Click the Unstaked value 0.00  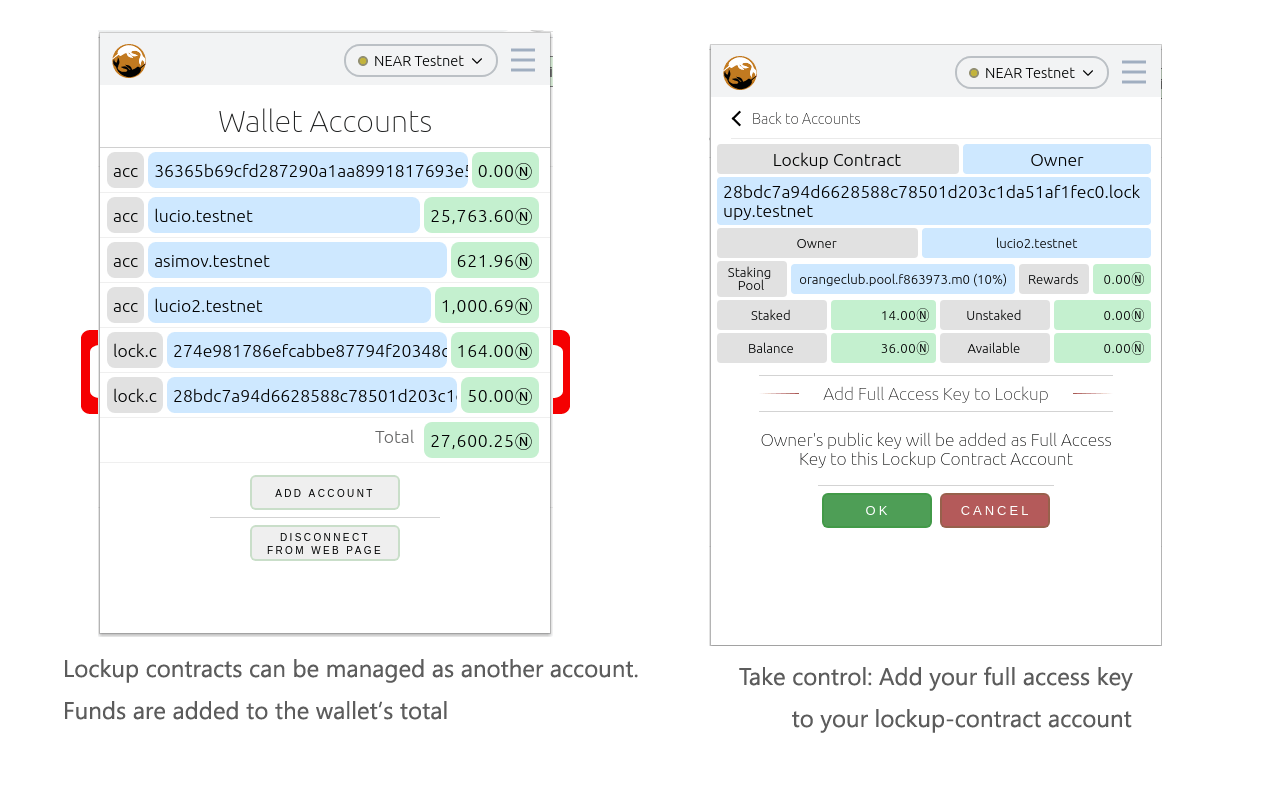(1103, 315)
